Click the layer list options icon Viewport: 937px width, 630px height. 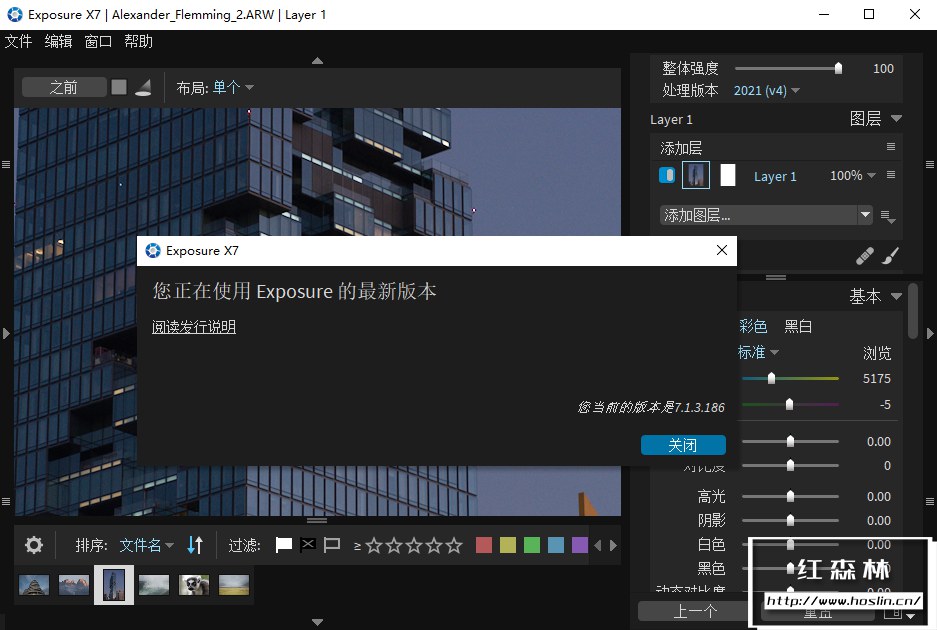(x=887, y=216)
